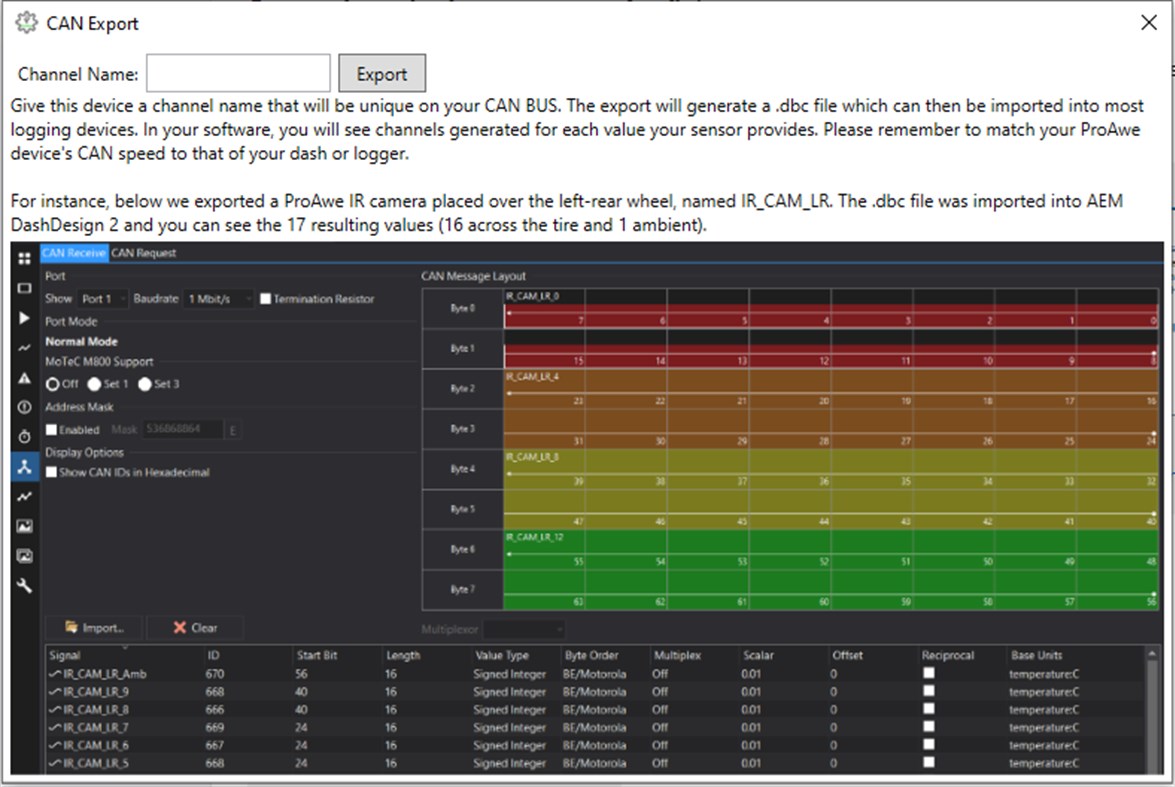Click the Play icon in the left sidebar
The image size is (1175, 787).
pos(23,320)
